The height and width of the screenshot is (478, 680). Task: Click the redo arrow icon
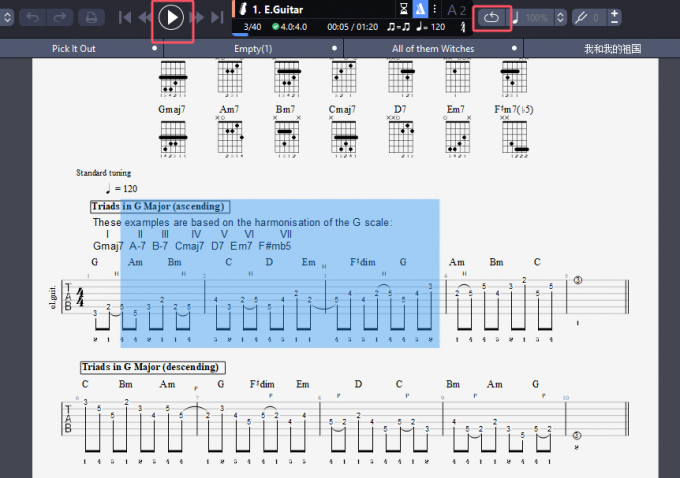point(60,17)
